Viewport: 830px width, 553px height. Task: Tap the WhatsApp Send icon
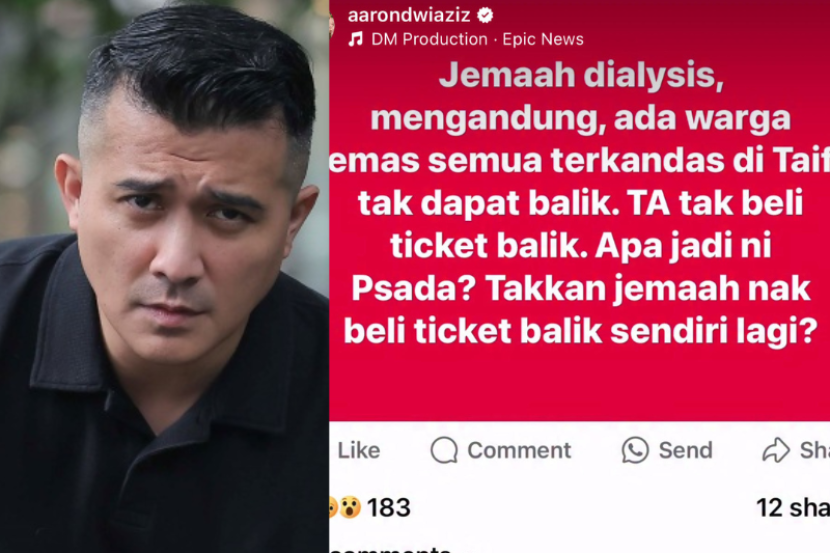click(x=635, y=450)
